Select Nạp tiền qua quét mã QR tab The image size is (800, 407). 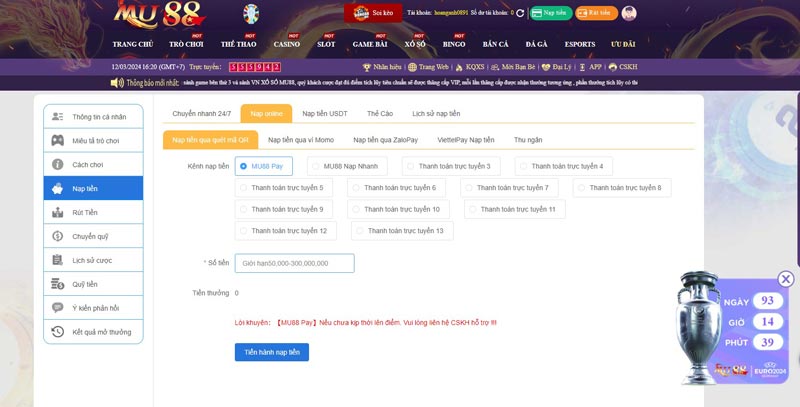(x=210, y=140)
